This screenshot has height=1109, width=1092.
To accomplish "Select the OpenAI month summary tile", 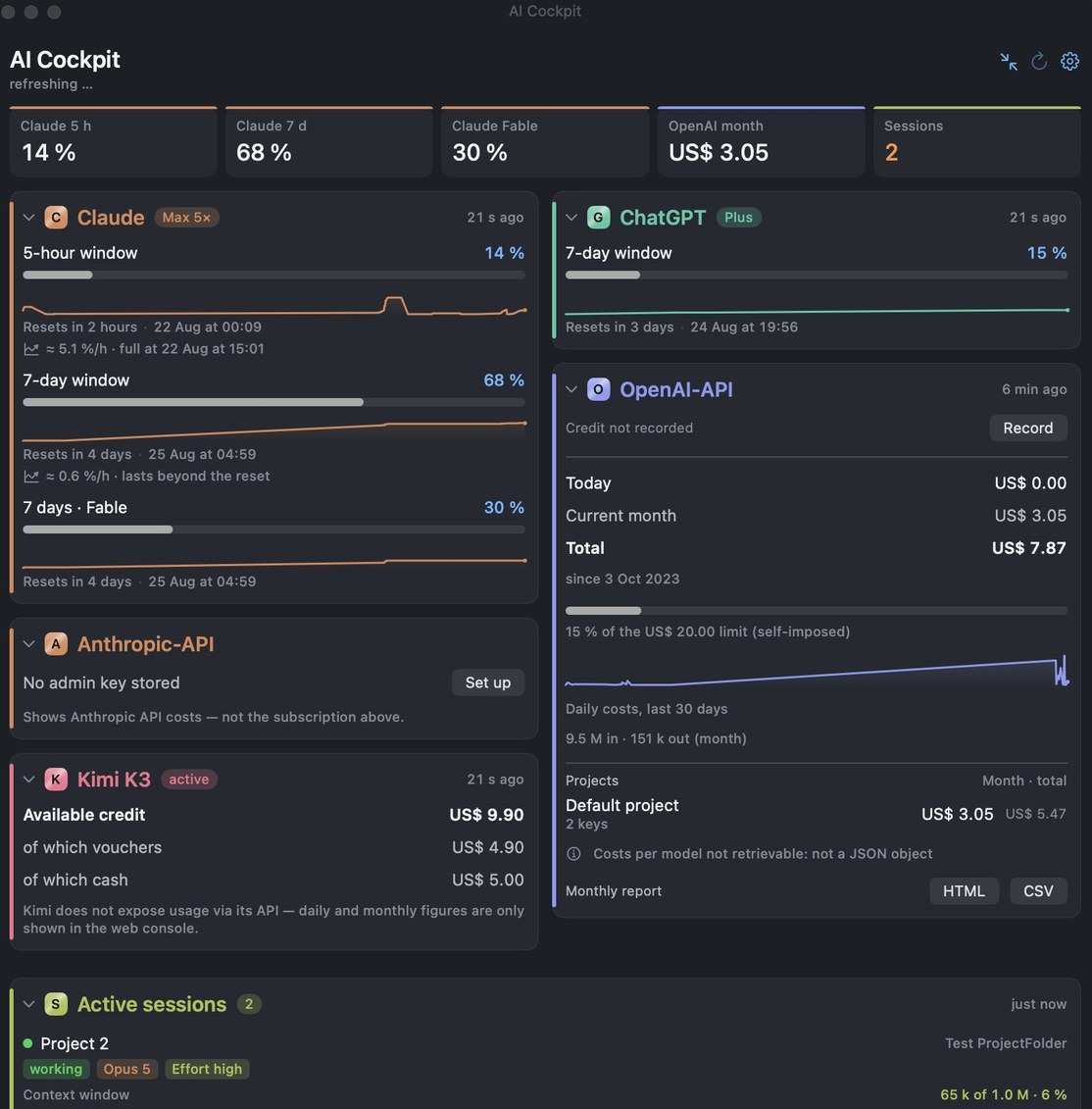I will [761, 141].
